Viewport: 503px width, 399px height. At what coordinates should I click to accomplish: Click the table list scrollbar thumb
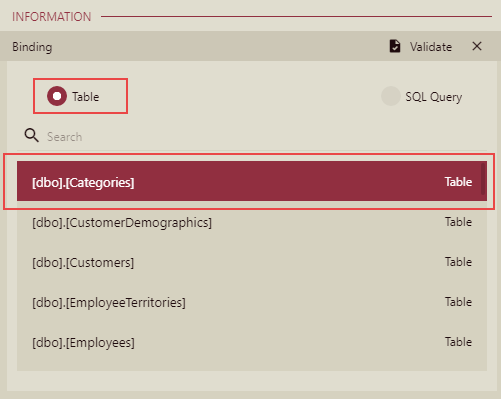[x=483, y=179]
